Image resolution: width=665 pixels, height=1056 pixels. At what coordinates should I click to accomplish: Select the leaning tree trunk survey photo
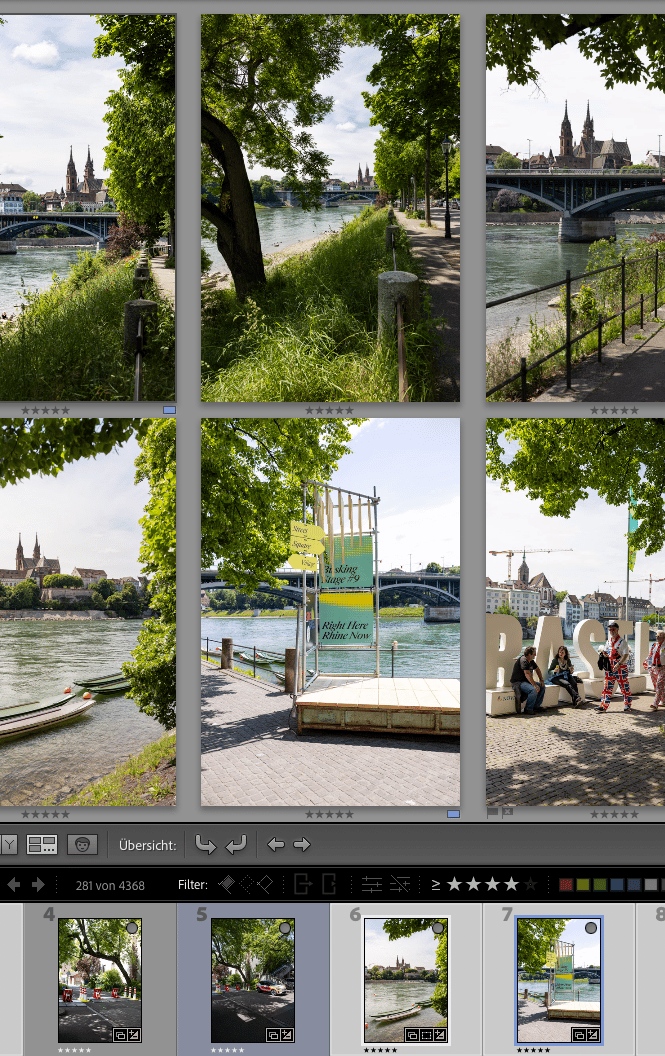[330, 207]
